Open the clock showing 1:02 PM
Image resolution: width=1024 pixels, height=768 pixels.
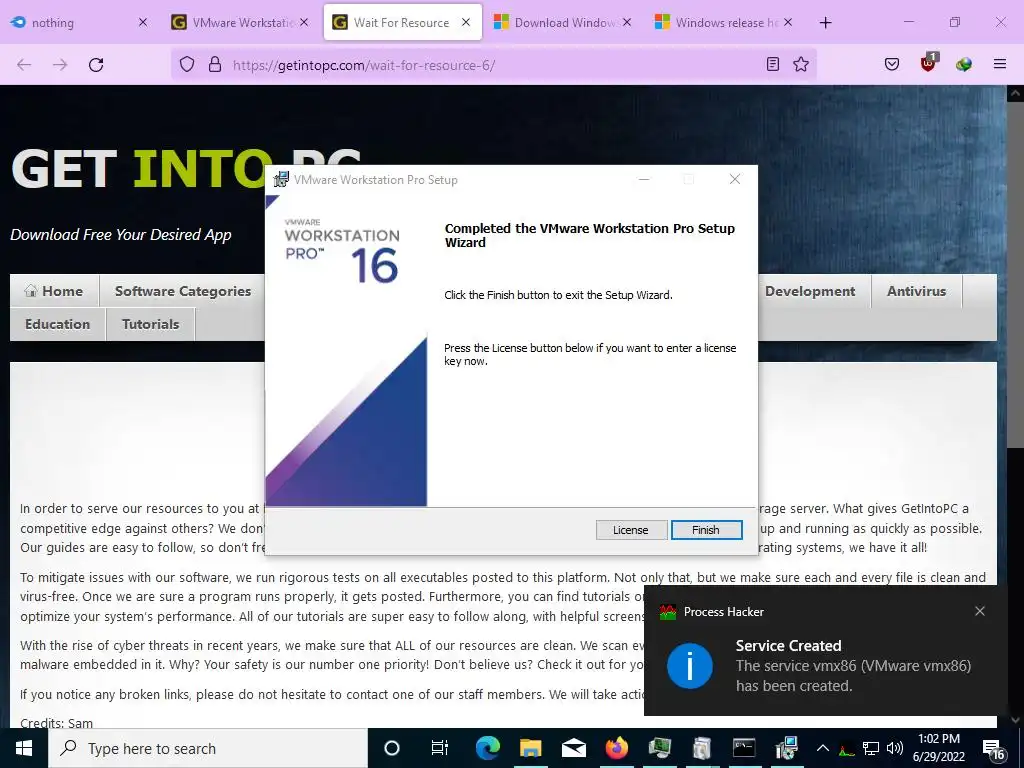tap(938, 748)
